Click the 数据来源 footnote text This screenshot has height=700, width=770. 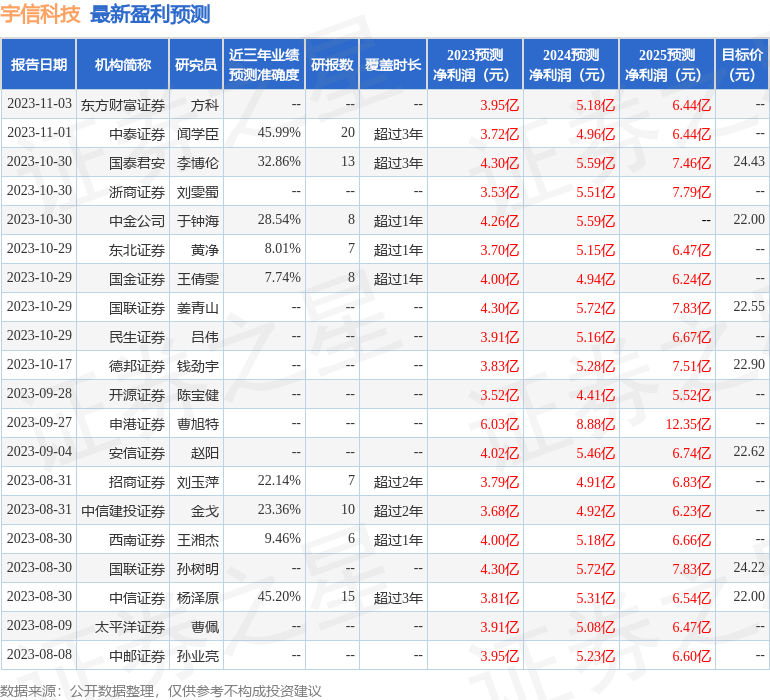(161, 691)
